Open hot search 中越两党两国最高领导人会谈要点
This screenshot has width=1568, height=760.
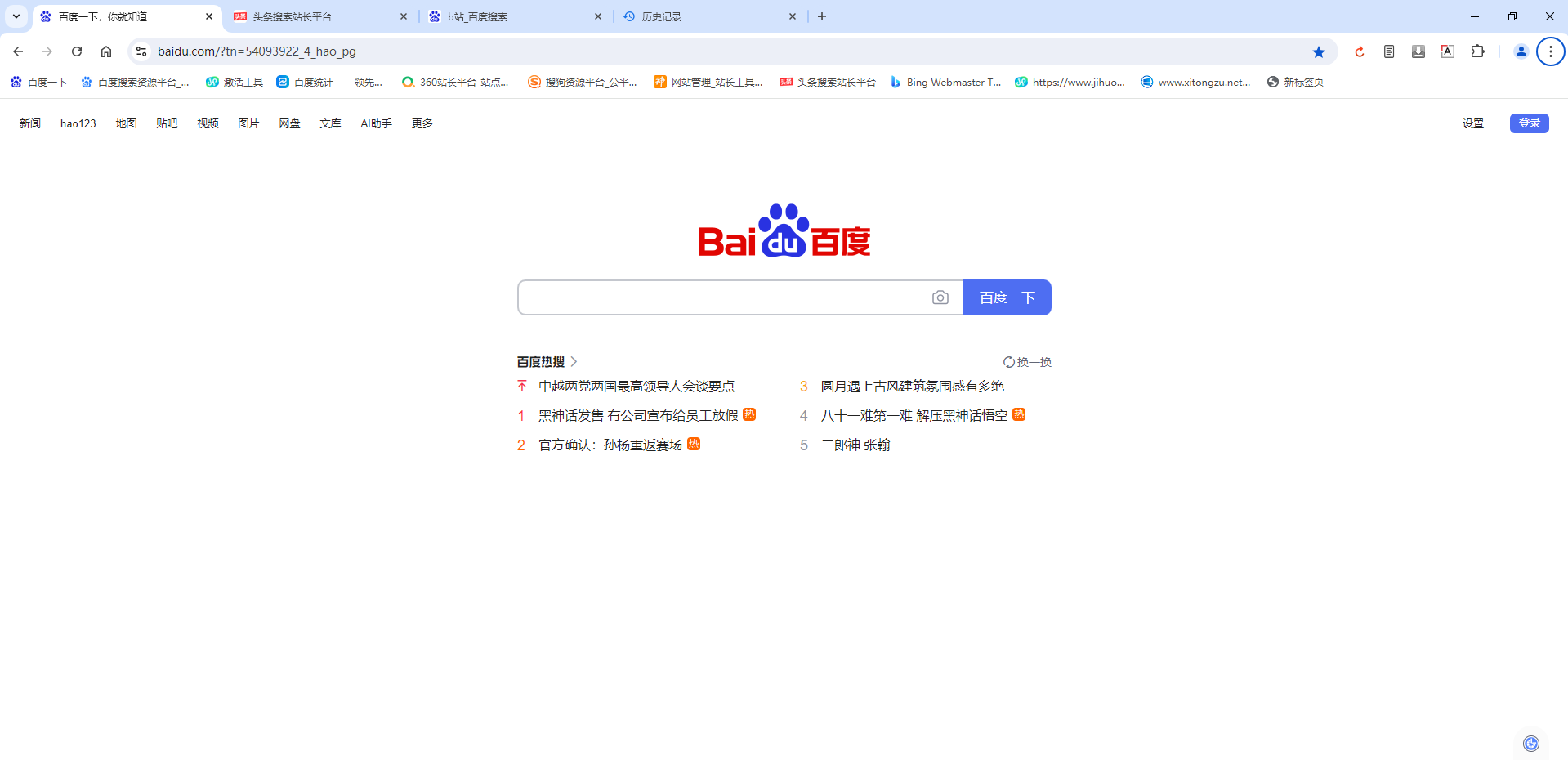[x=637, y=386]
